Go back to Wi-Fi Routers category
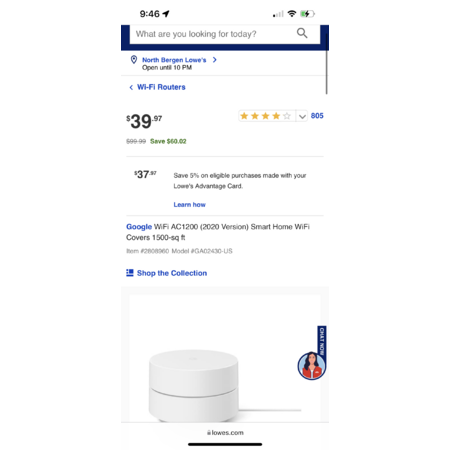The image size is (450, 450). tap(161, 87)
